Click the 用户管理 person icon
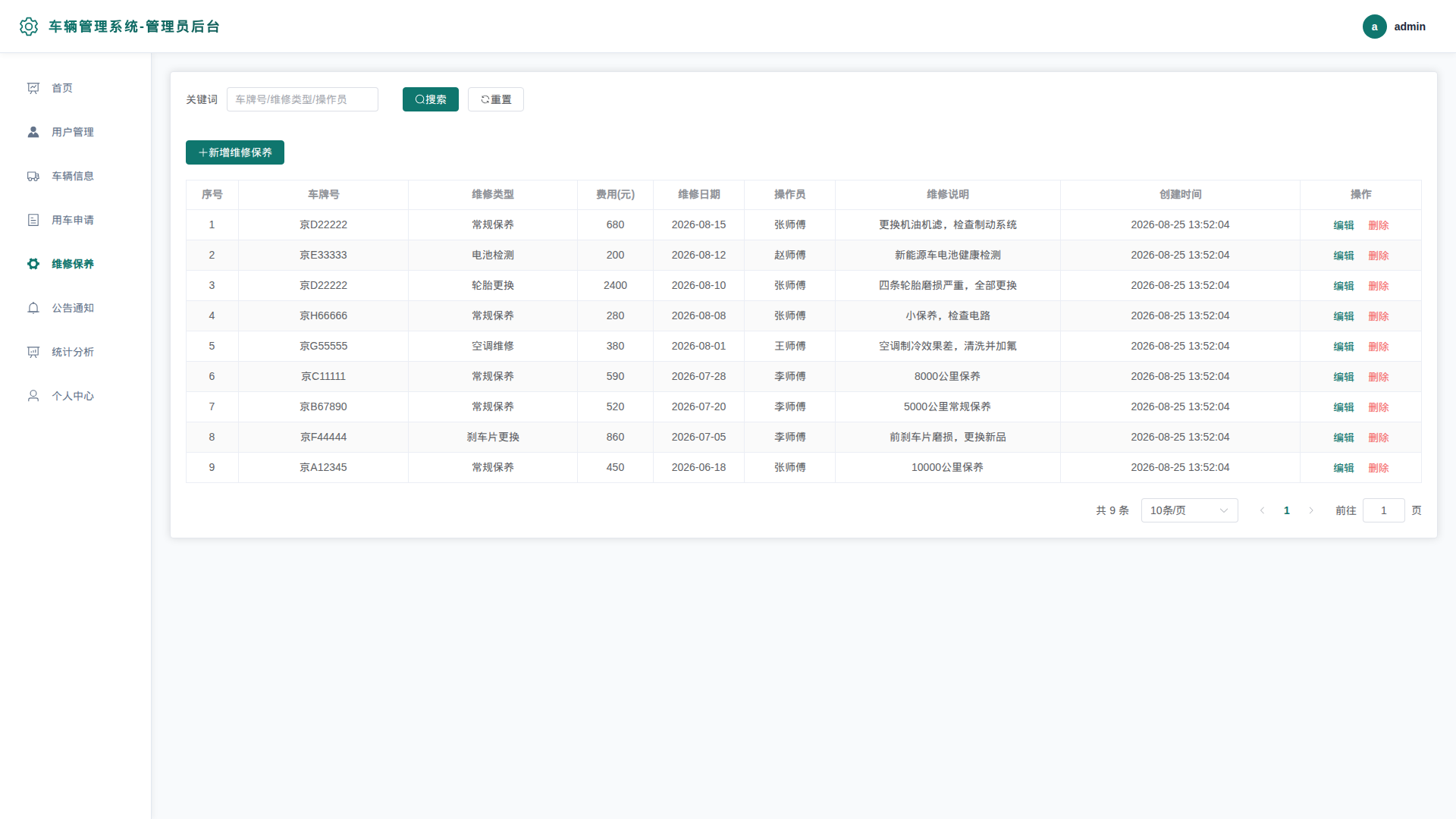1456x819 pixels. coord(33,132)
